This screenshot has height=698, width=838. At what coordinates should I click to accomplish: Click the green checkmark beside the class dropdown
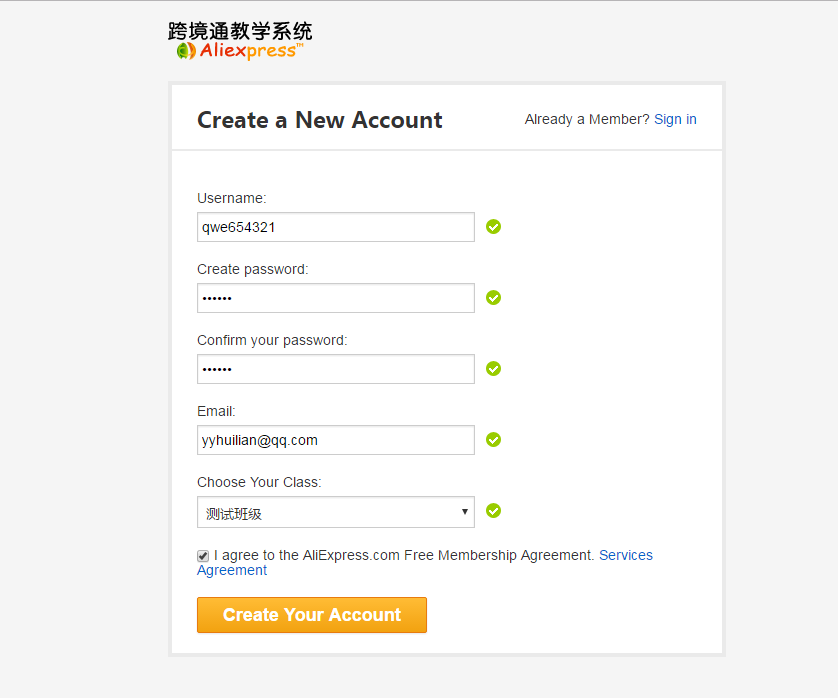493,511
